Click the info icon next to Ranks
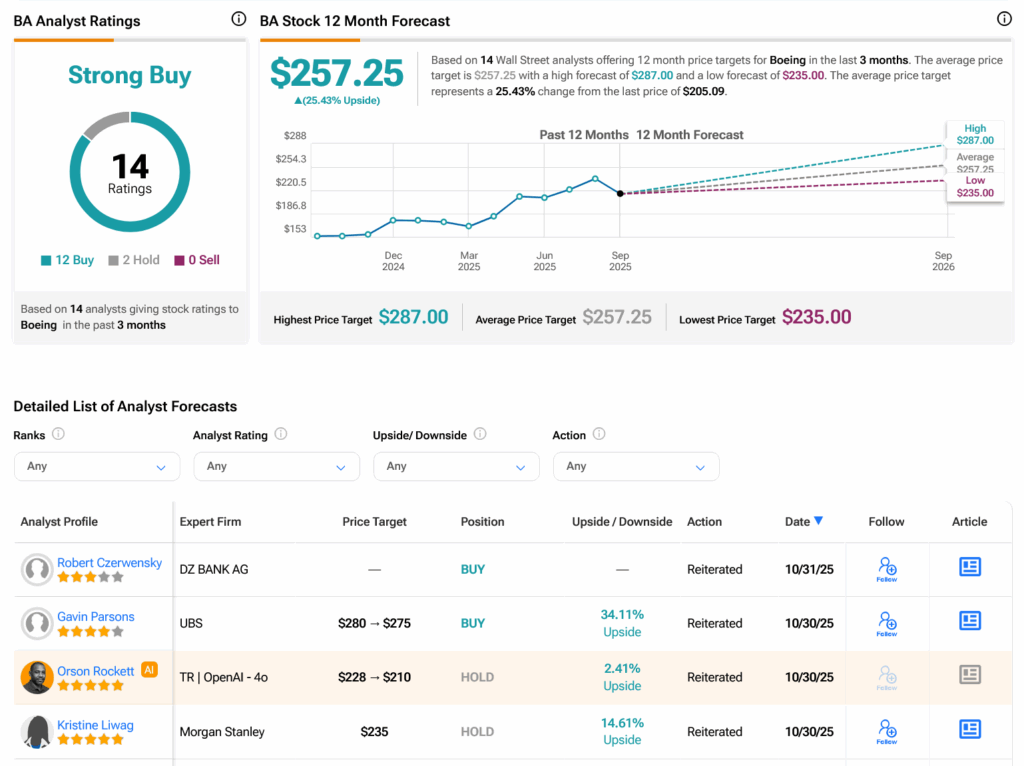Viewport: 1024px width, 766px height. tap(58, 434)
